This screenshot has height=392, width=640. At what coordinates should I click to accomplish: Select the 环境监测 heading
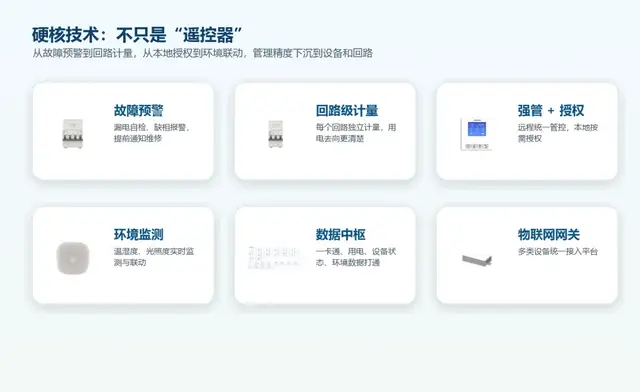(x=138, y=234)
